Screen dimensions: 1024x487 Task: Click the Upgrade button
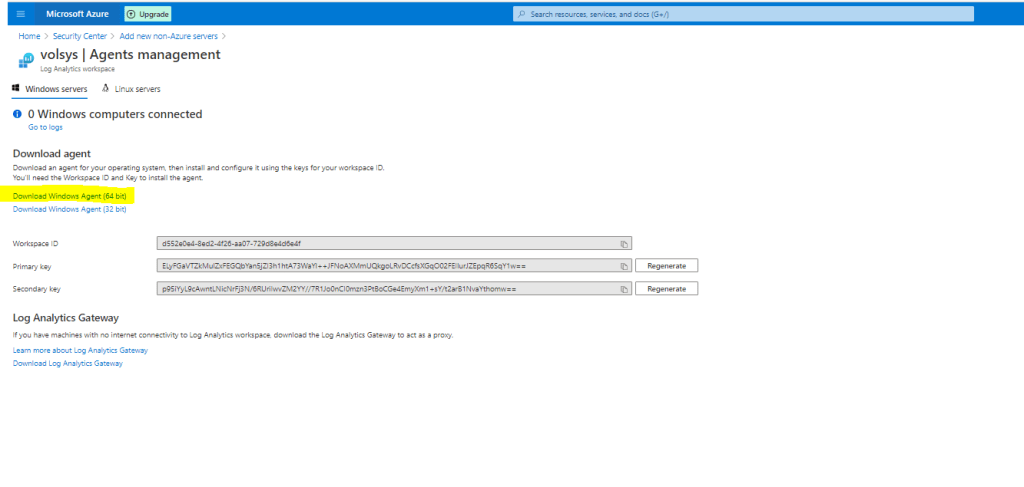point(148,14)
